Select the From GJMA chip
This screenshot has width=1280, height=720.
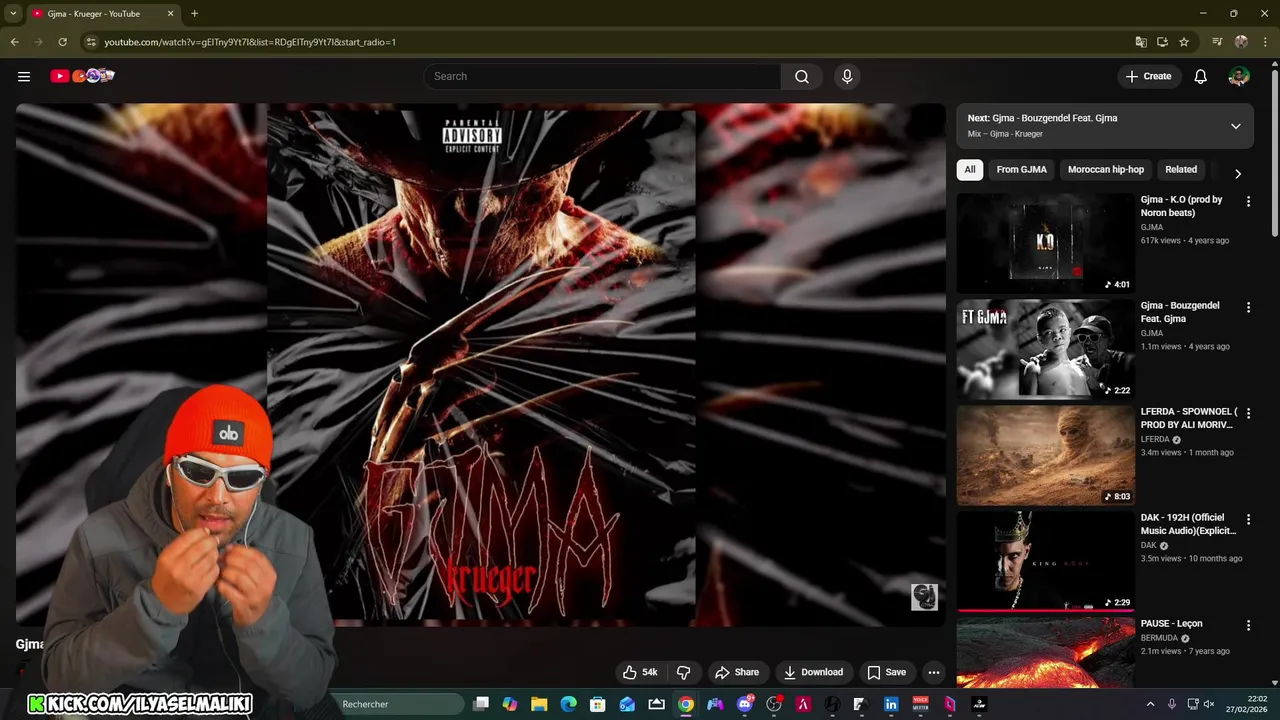tap(1021, 170)
